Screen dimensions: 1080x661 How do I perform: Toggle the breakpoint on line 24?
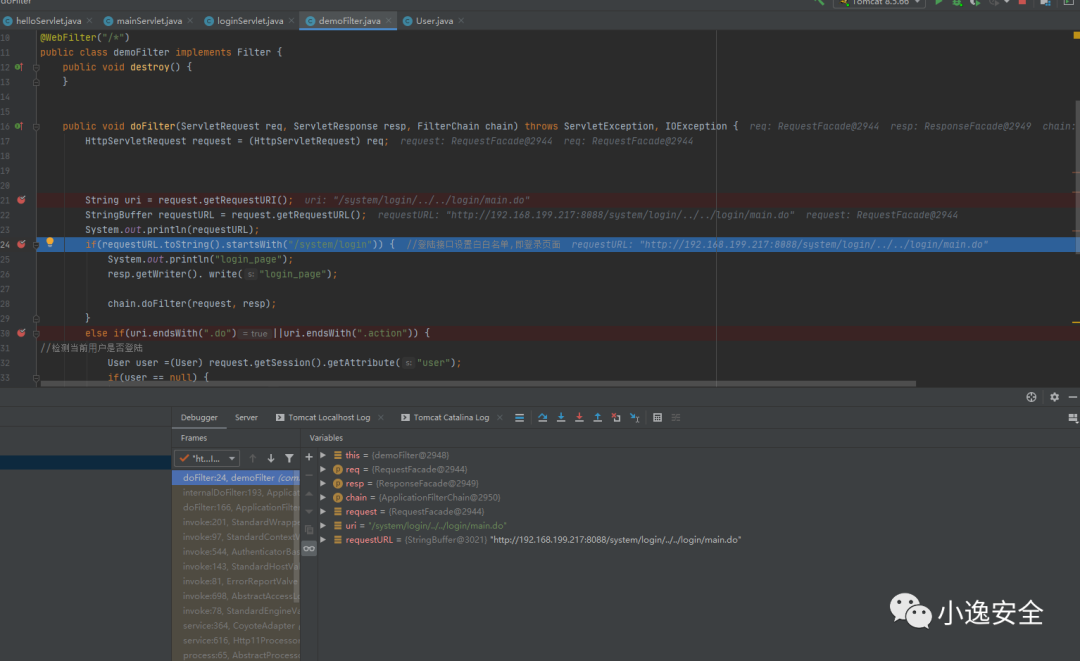(x=21, y=244)
